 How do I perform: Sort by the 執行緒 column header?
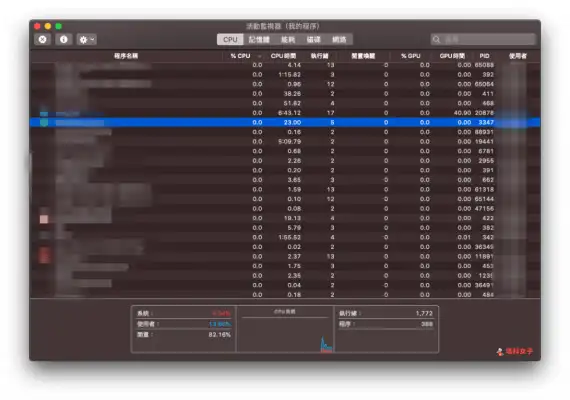(320, 56)
